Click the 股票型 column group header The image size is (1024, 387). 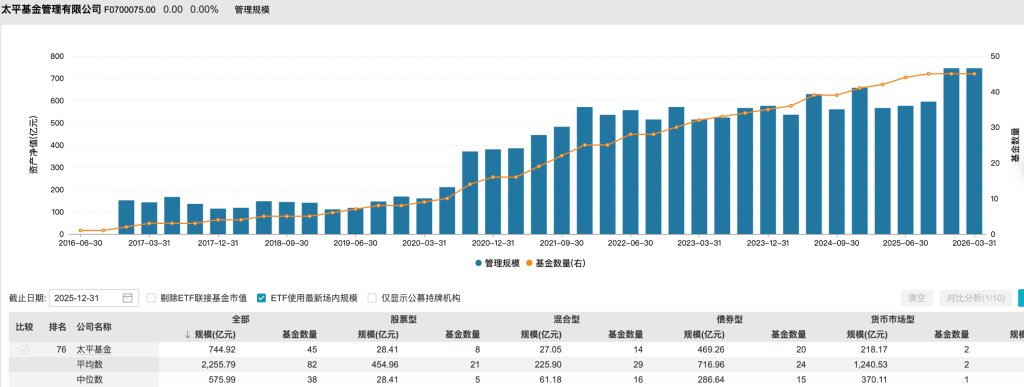404,320
